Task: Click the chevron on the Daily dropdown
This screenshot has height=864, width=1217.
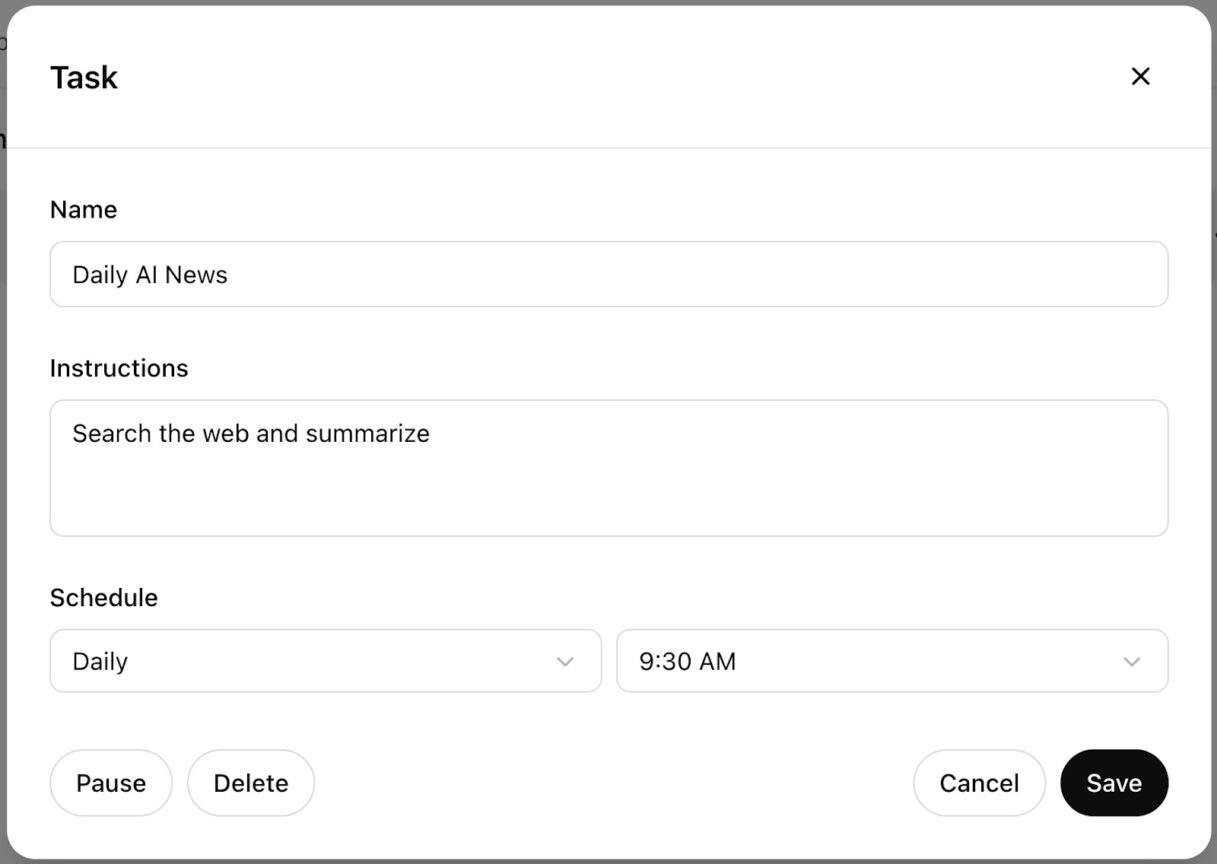Action: point(565,661)
